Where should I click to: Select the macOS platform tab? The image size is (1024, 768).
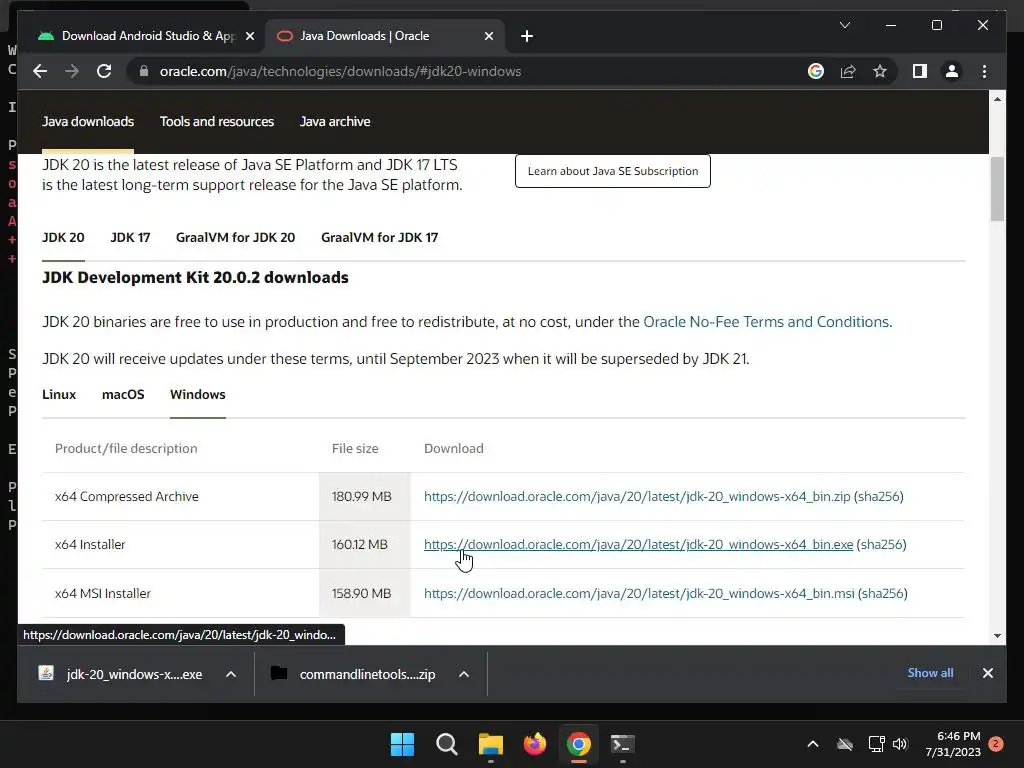[x=123, y=394]
